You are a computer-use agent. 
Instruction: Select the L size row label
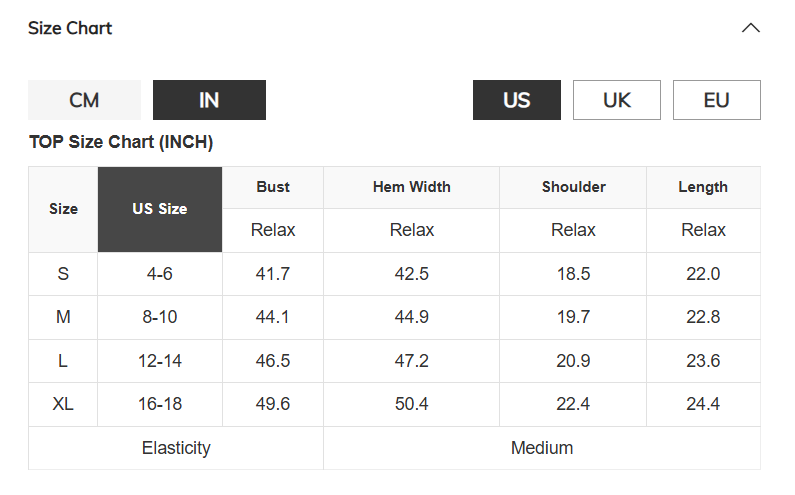[x=63, y=361]
